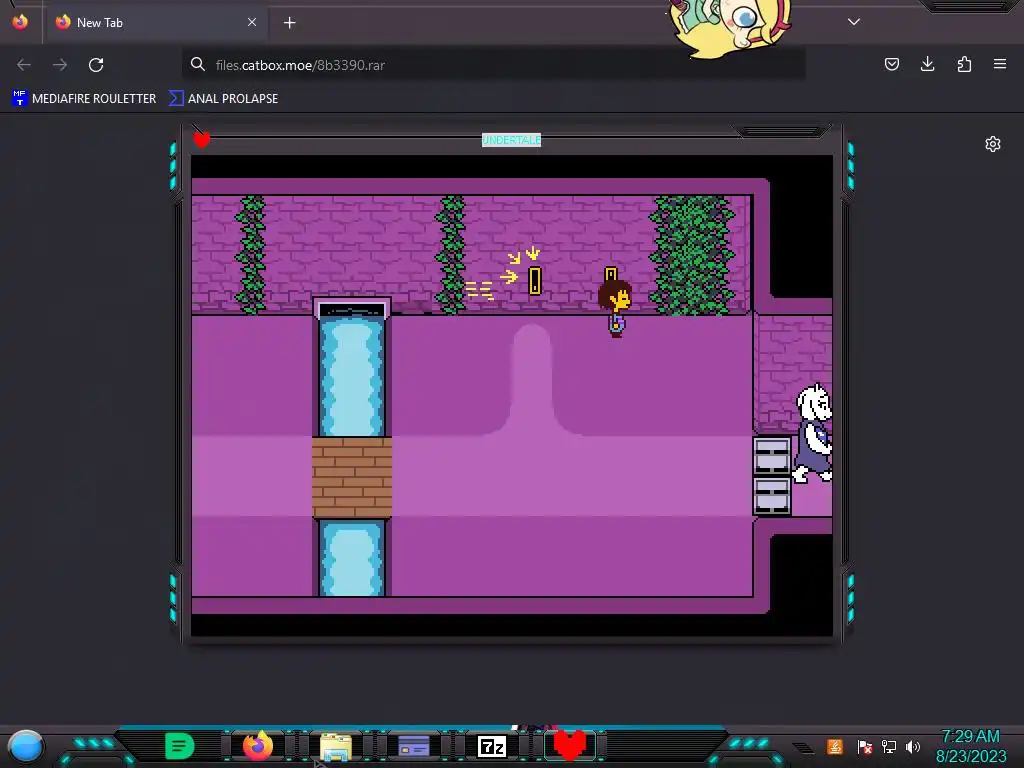Open new tab personalize gear icon
Image resolution: width=1024 pixels, height=768 pixels.
(993, 144)
